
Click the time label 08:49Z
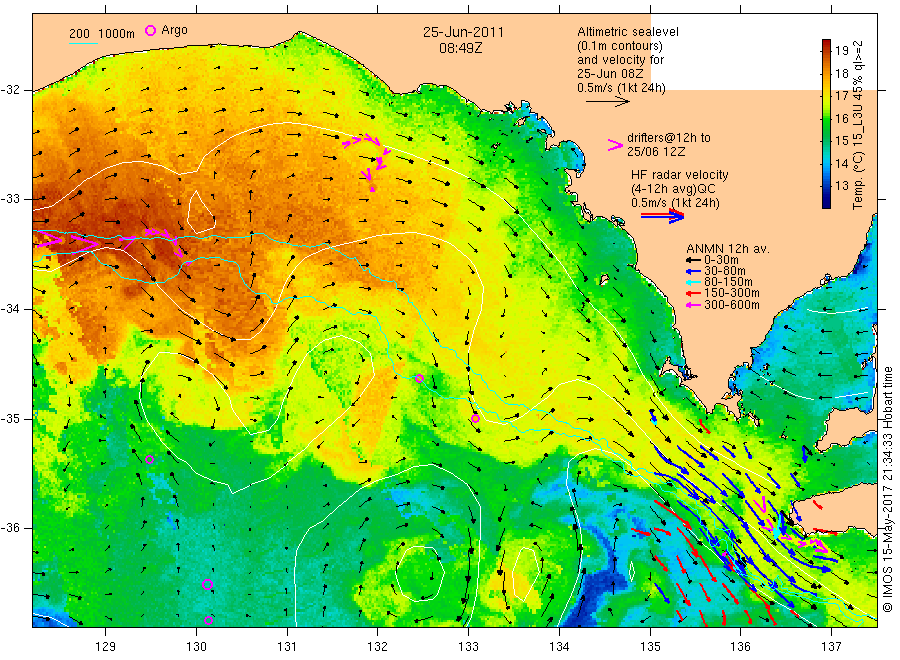460,49
